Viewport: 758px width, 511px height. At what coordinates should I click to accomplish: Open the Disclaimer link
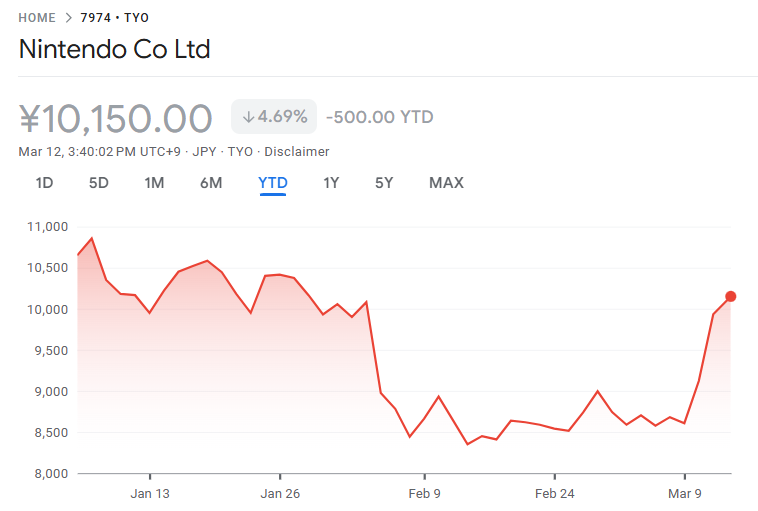pyautogui.click(x=296, y=152)
